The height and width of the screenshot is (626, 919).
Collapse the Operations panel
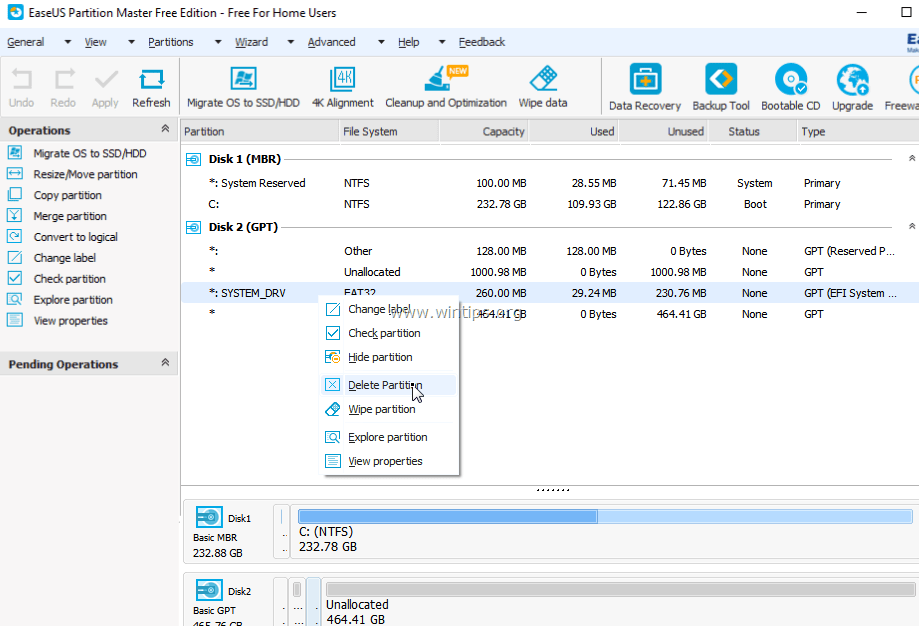coord(165,128)
